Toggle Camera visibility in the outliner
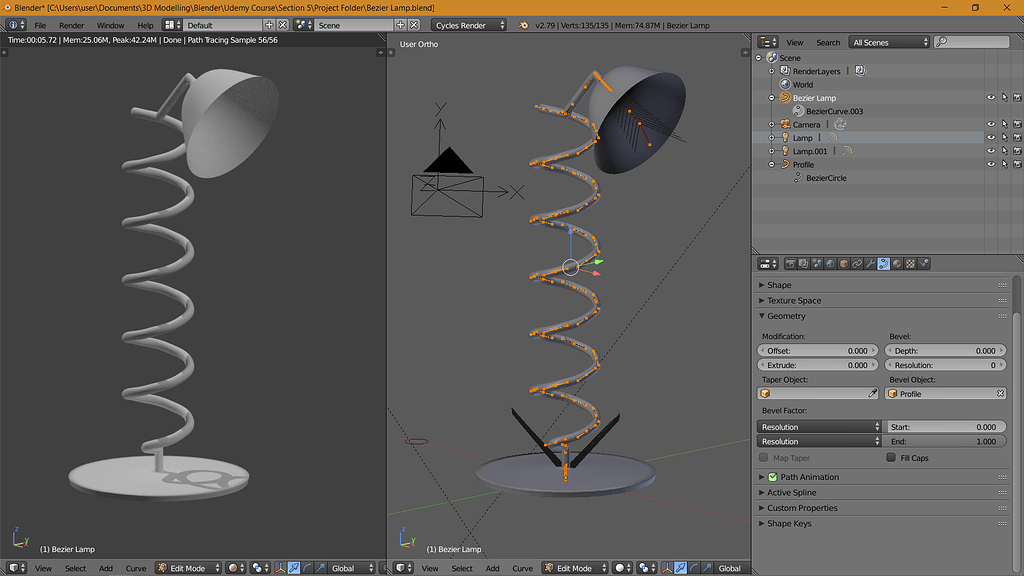Viewport: 1024px width, 576px height. pyautogui.click(x=992, y=124)
